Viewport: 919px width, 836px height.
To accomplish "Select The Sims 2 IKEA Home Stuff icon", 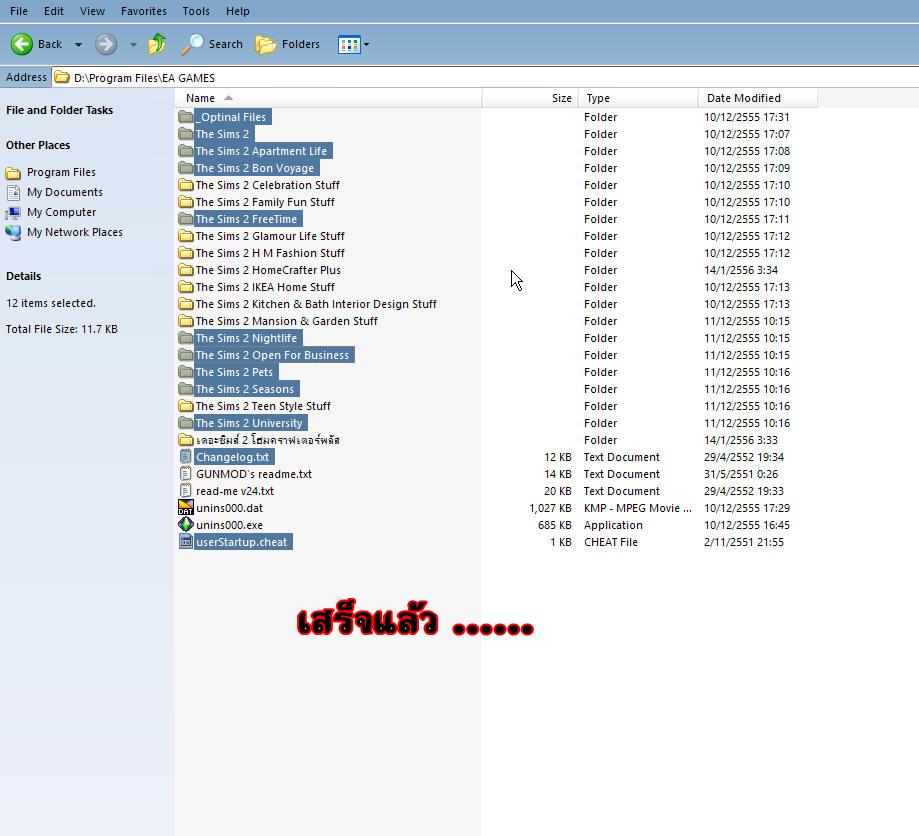I will [x=186, y=287].
